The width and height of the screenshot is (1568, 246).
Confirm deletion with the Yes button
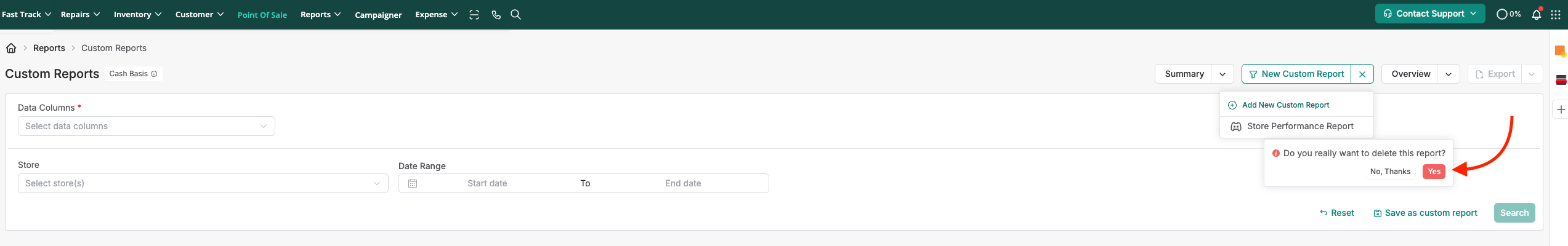(1434, 172)
